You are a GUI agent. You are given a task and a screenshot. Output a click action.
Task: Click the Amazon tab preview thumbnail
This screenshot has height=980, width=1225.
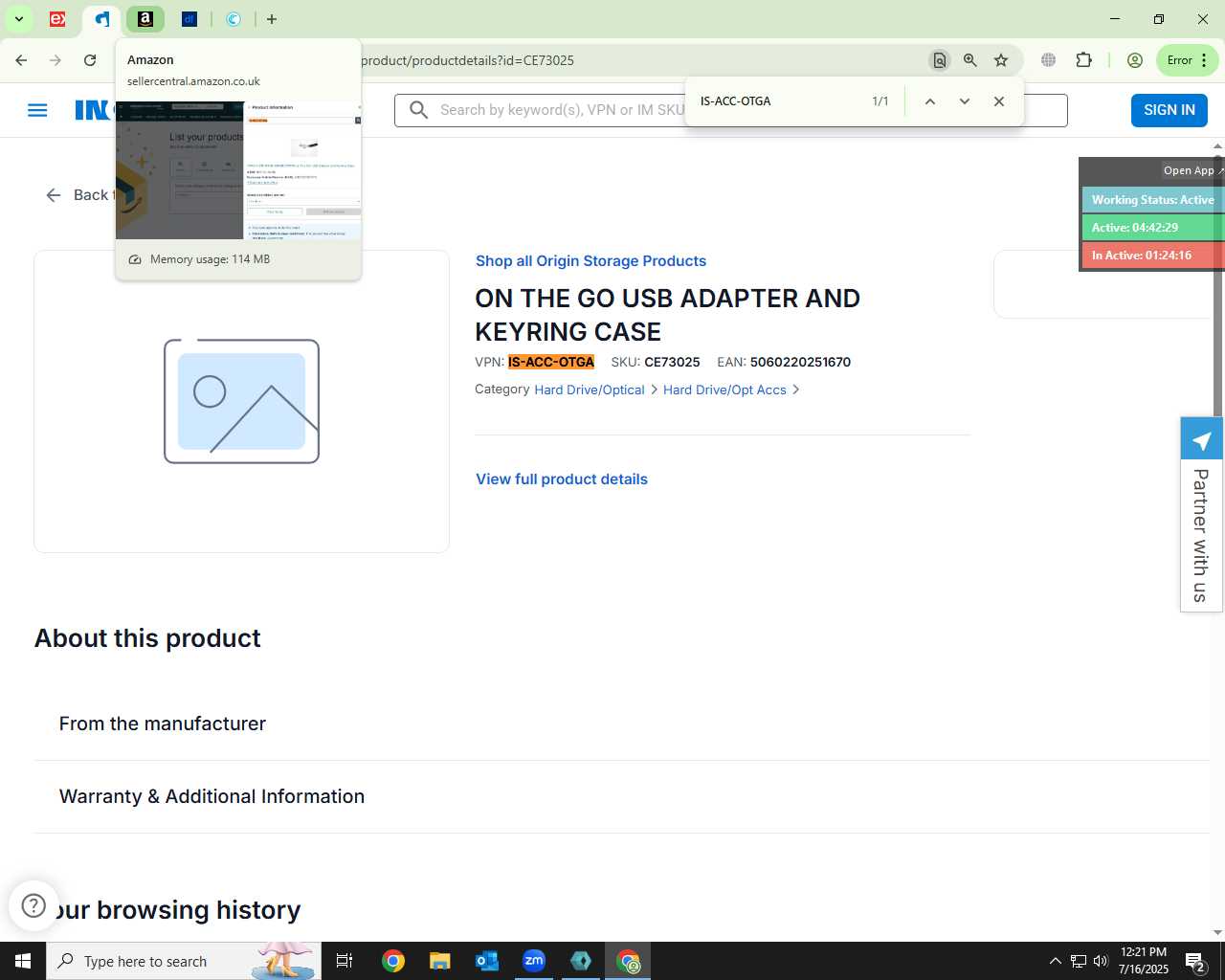coord(238,170)
